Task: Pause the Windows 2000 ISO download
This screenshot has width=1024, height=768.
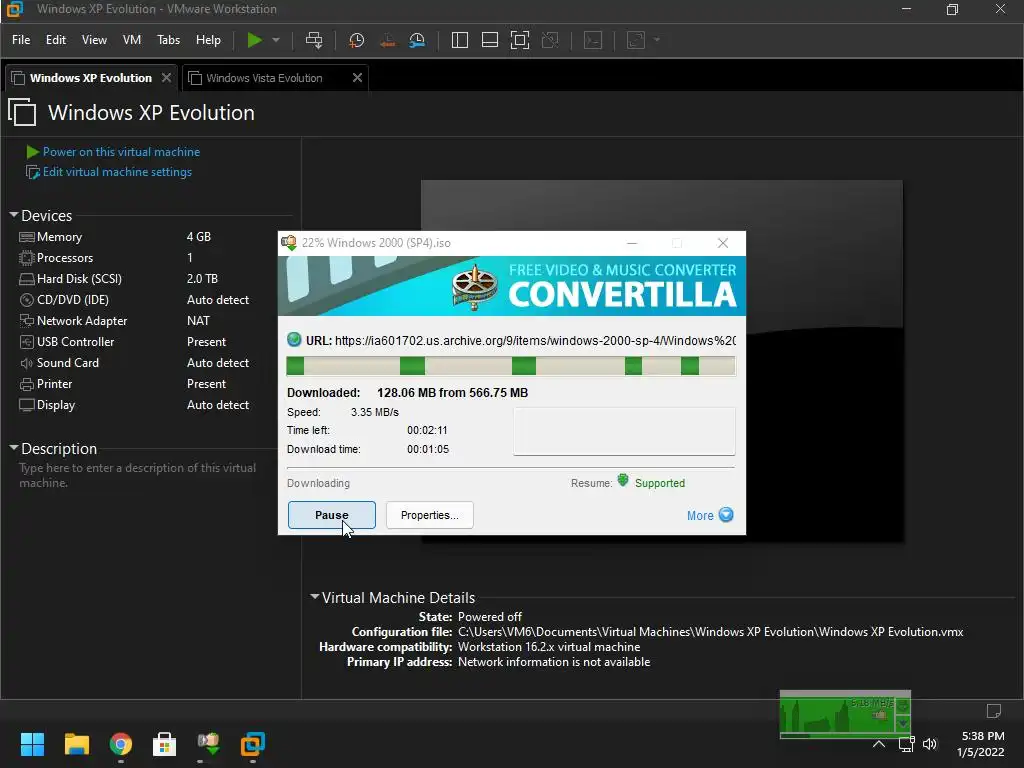Action: tap(332, 515)
